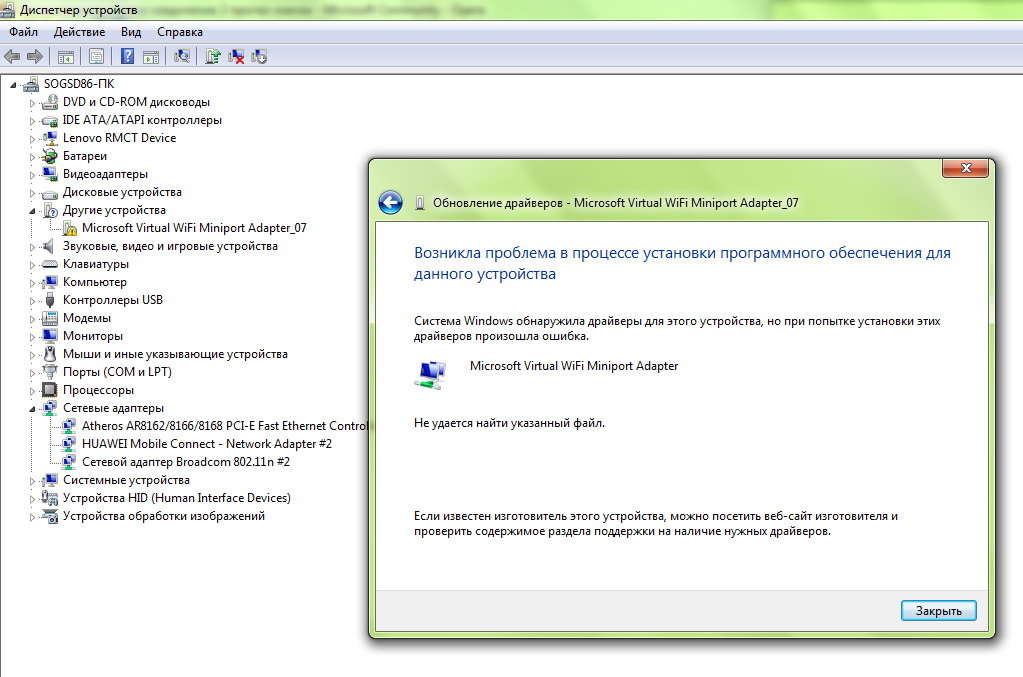Click the text 'Не удается найти указанный файл.'

(509, 423)
